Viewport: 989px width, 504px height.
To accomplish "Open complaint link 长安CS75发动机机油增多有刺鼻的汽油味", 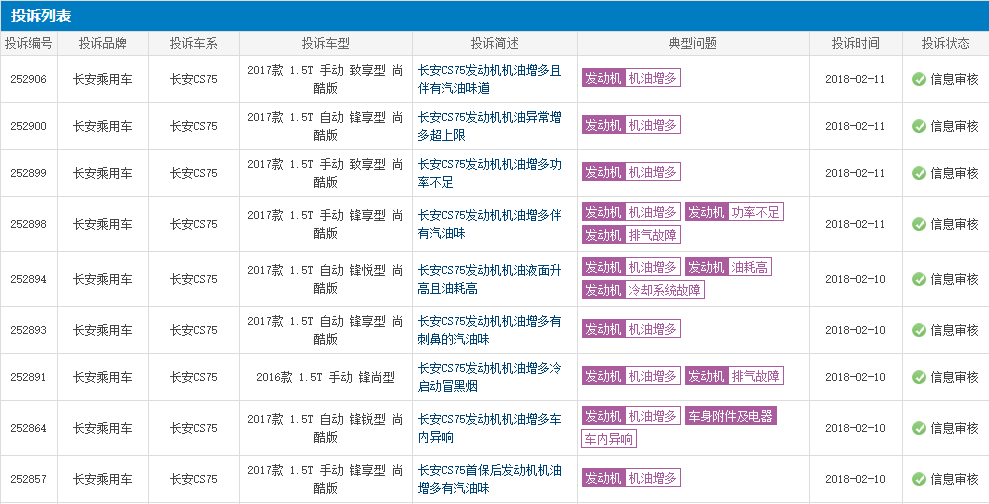I will point(489,330).
